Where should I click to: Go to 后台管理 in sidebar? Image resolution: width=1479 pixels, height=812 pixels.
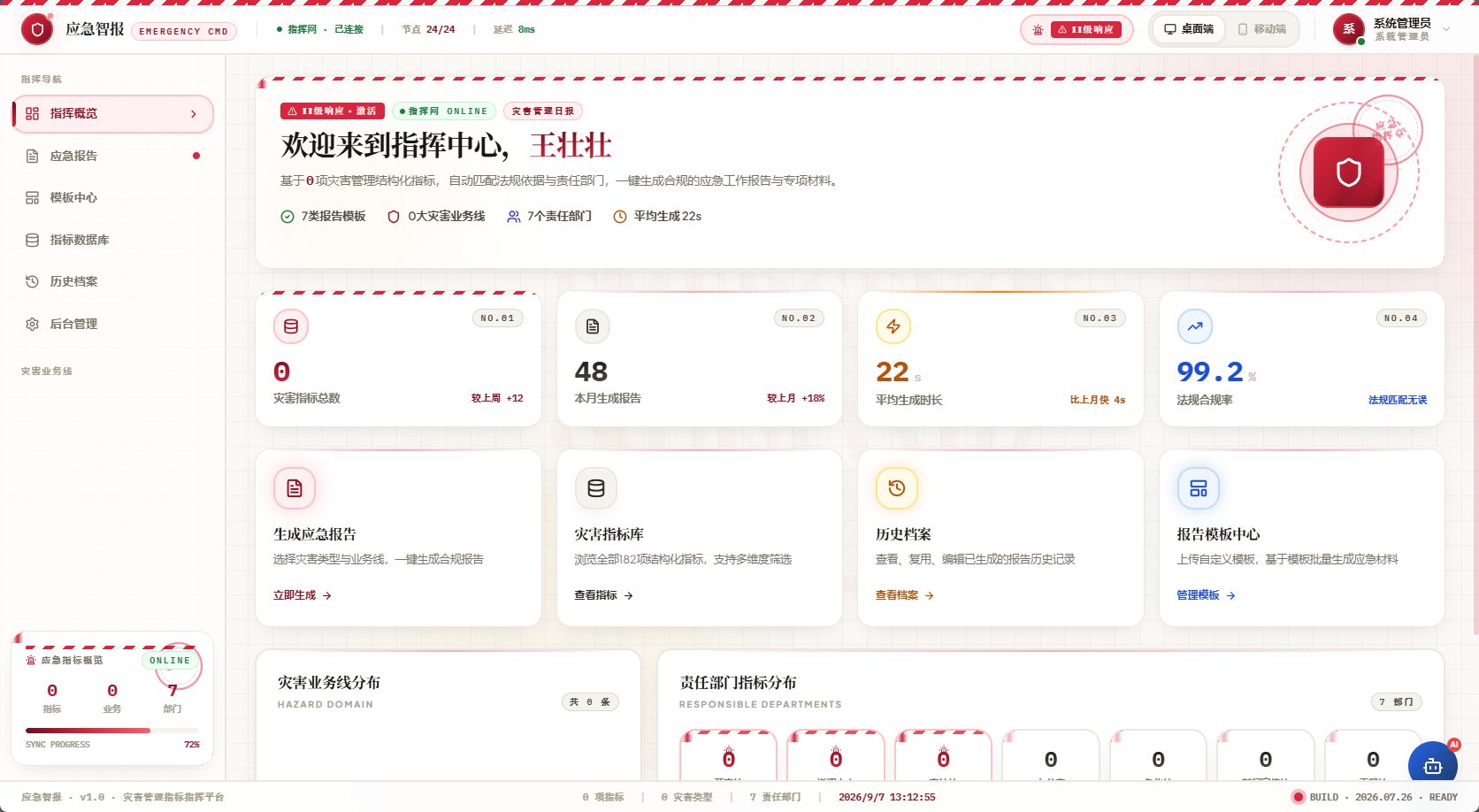[112, 324]
